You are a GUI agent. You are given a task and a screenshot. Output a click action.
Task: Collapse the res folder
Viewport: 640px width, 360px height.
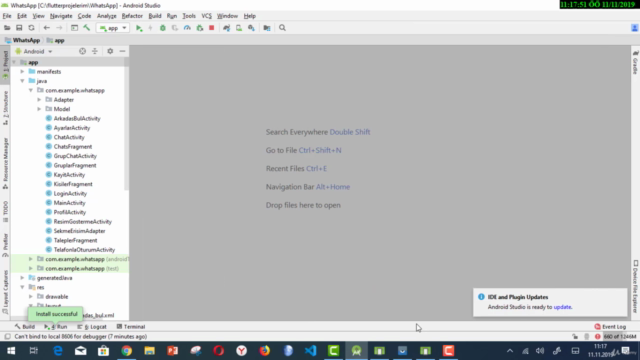[22, 287]
